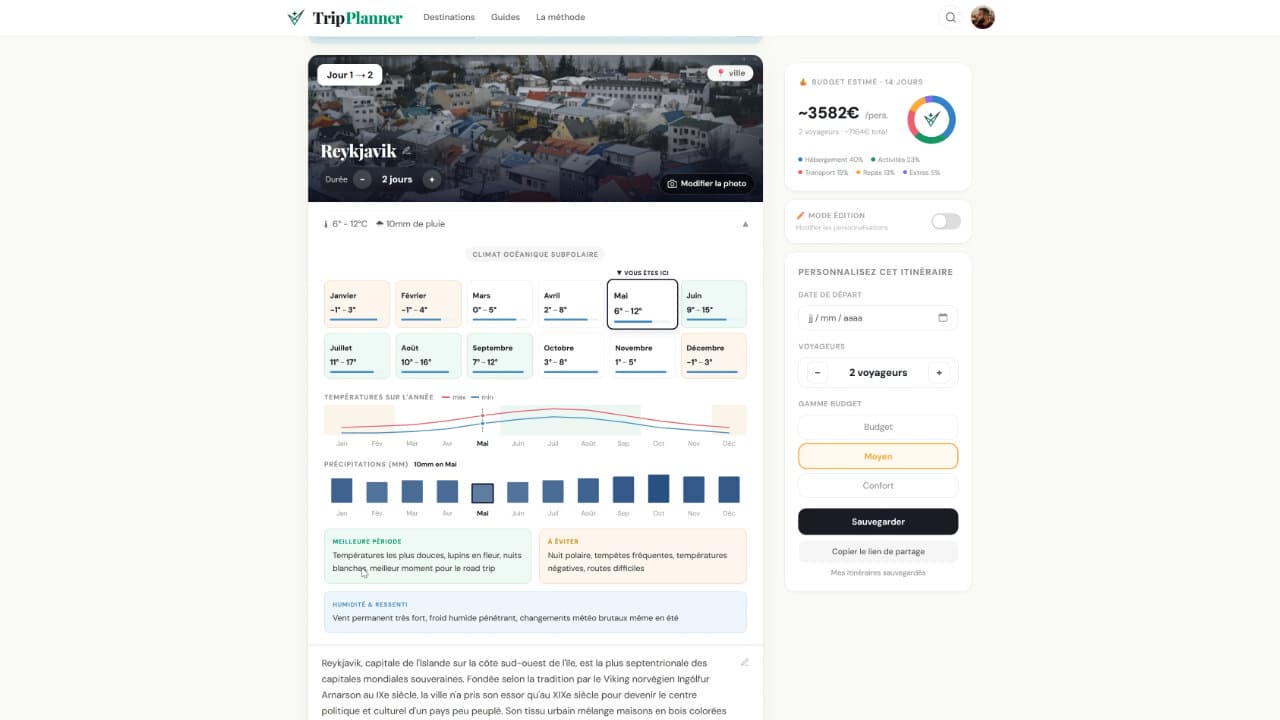Select the Moyen budget option
The image size is (1280, 720).
tap(878, 456)
